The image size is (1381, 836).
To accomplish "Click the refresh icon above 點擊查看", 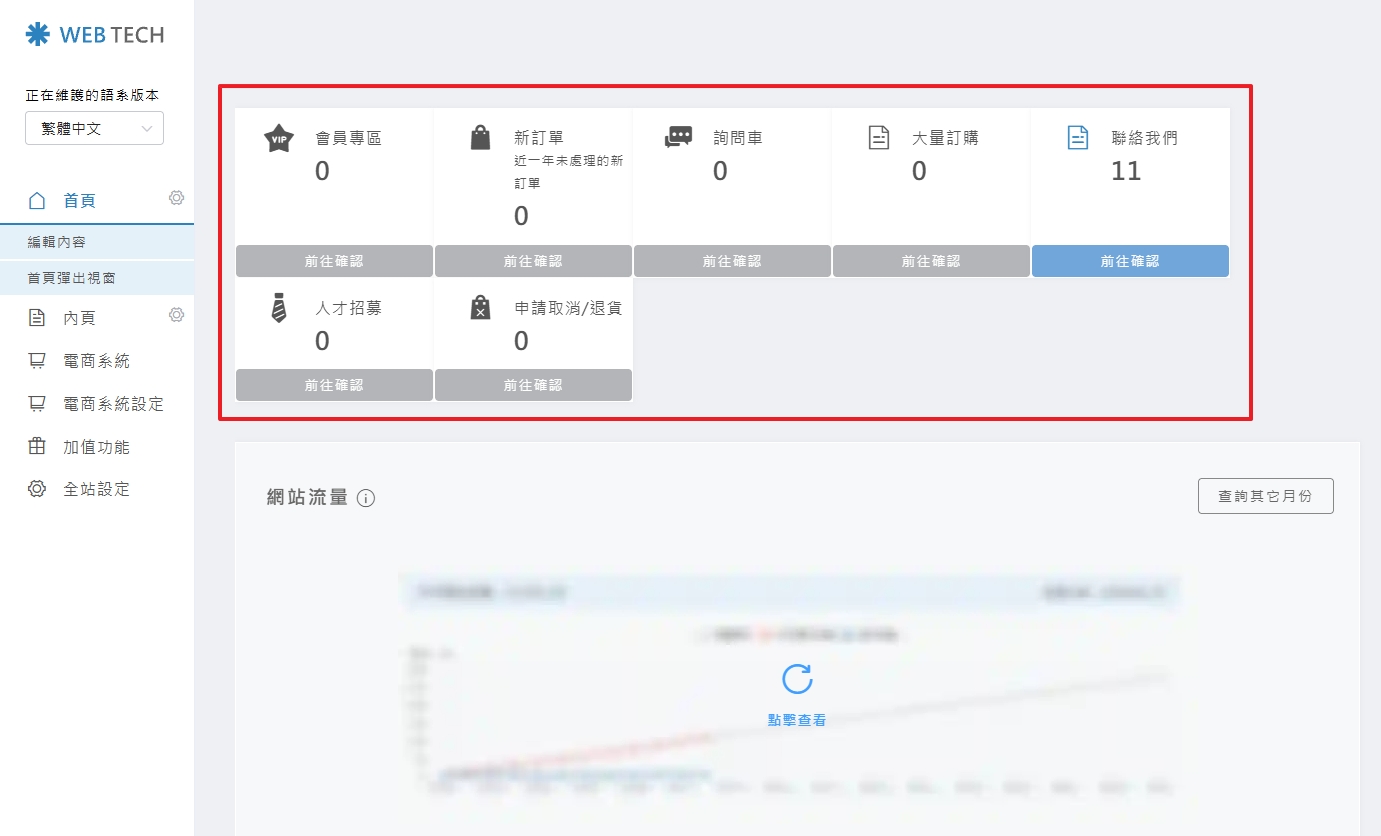I will tap(795, 680).
